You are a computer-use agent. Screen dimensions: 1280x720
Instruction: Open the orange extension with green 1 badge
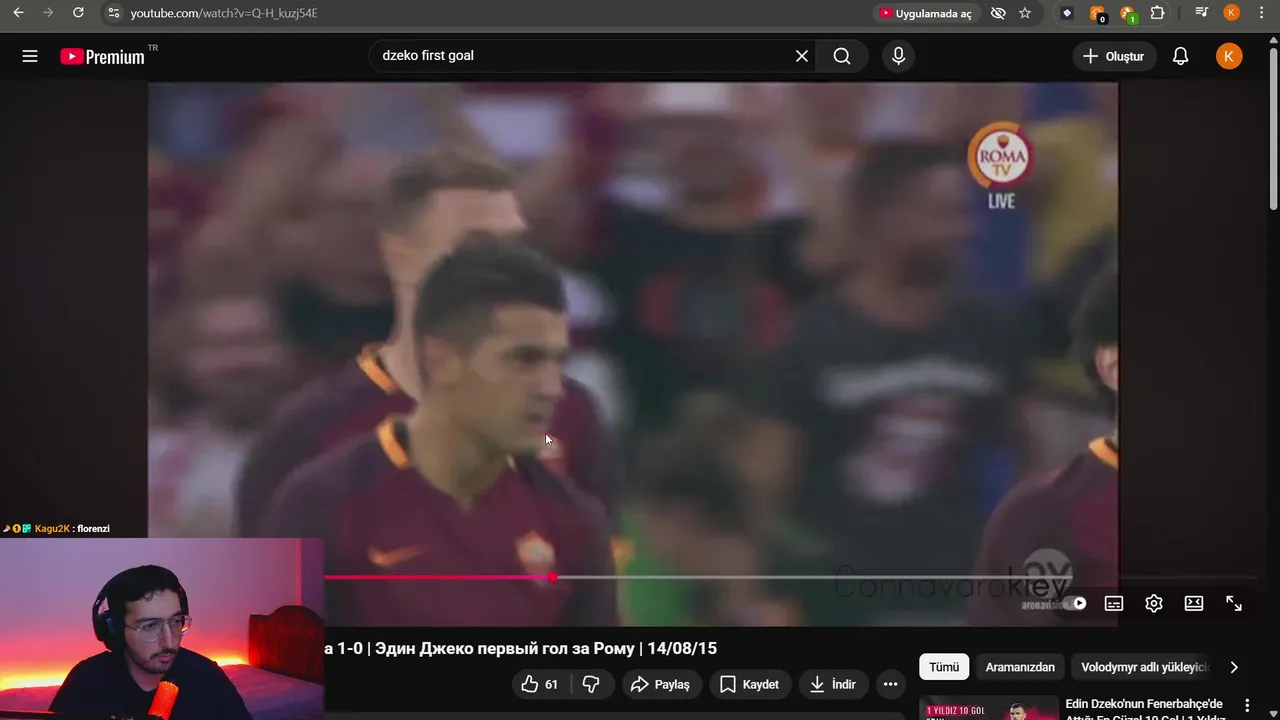pos(1127,13)
